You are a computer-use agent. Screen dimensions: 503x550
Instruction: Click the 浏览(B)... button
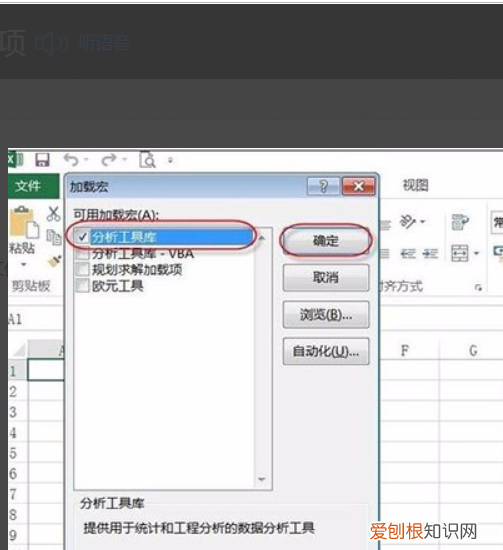[x=326, y=315]
